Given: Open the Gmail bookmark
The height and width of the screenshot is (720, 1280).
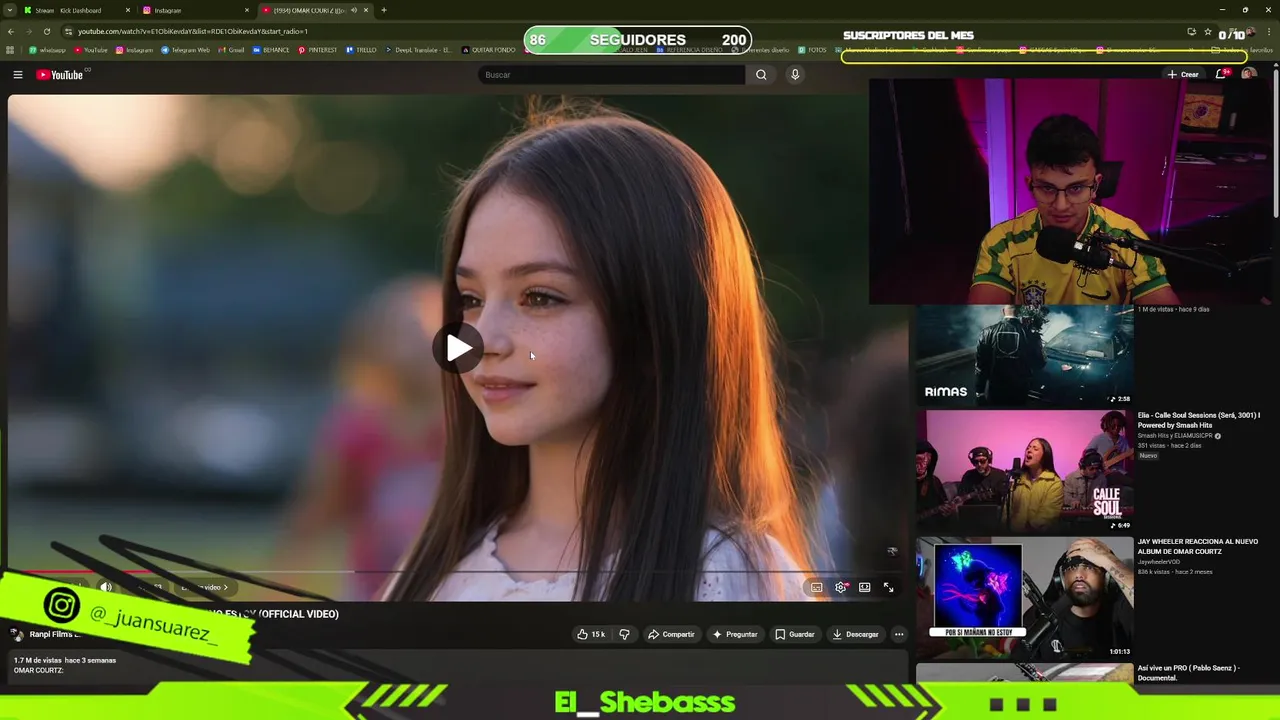Looking at the screenshot, I should click(x=231, y=50).
